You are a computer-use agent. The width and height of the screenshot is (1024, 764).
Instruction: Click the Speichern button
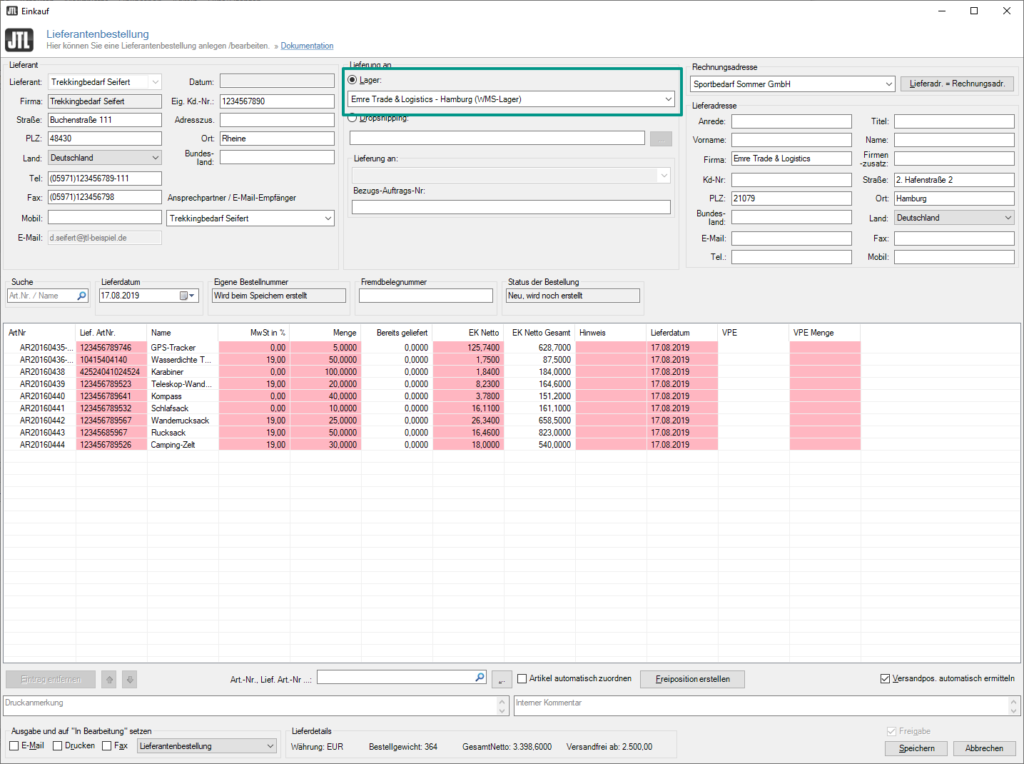(x=915, y=748)
